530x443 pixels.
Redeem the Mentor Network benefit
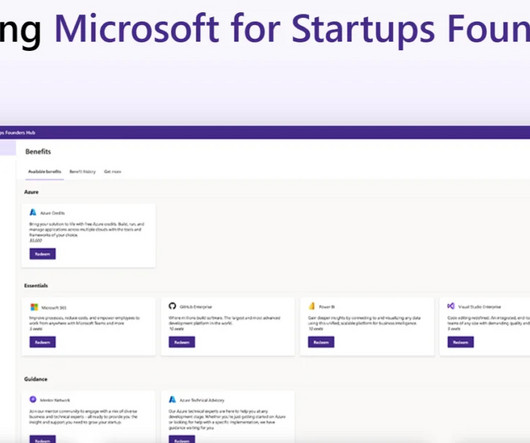point(43,439)
